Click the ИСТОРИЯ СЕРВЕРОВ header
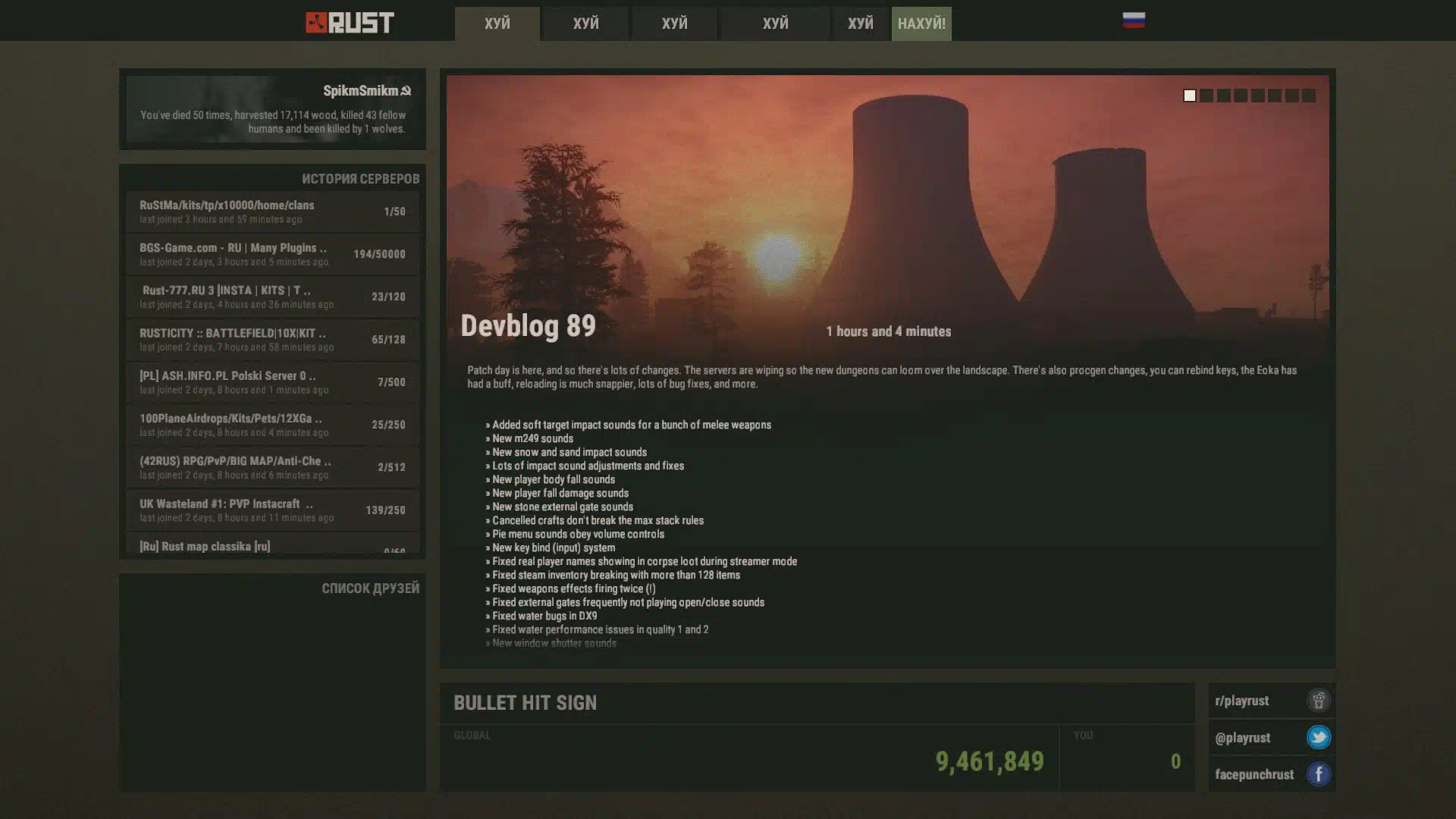Viewport: 1456px width, 819px height. click(360, 179)
